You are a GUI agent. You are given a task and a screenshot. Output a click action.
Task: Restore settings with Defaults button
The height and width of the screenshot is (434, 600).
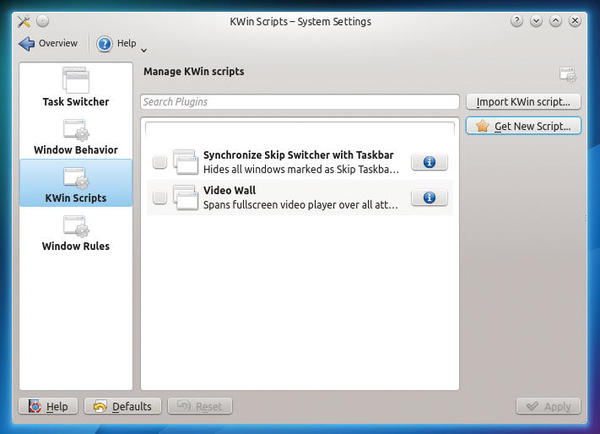(x=122, y=406)
